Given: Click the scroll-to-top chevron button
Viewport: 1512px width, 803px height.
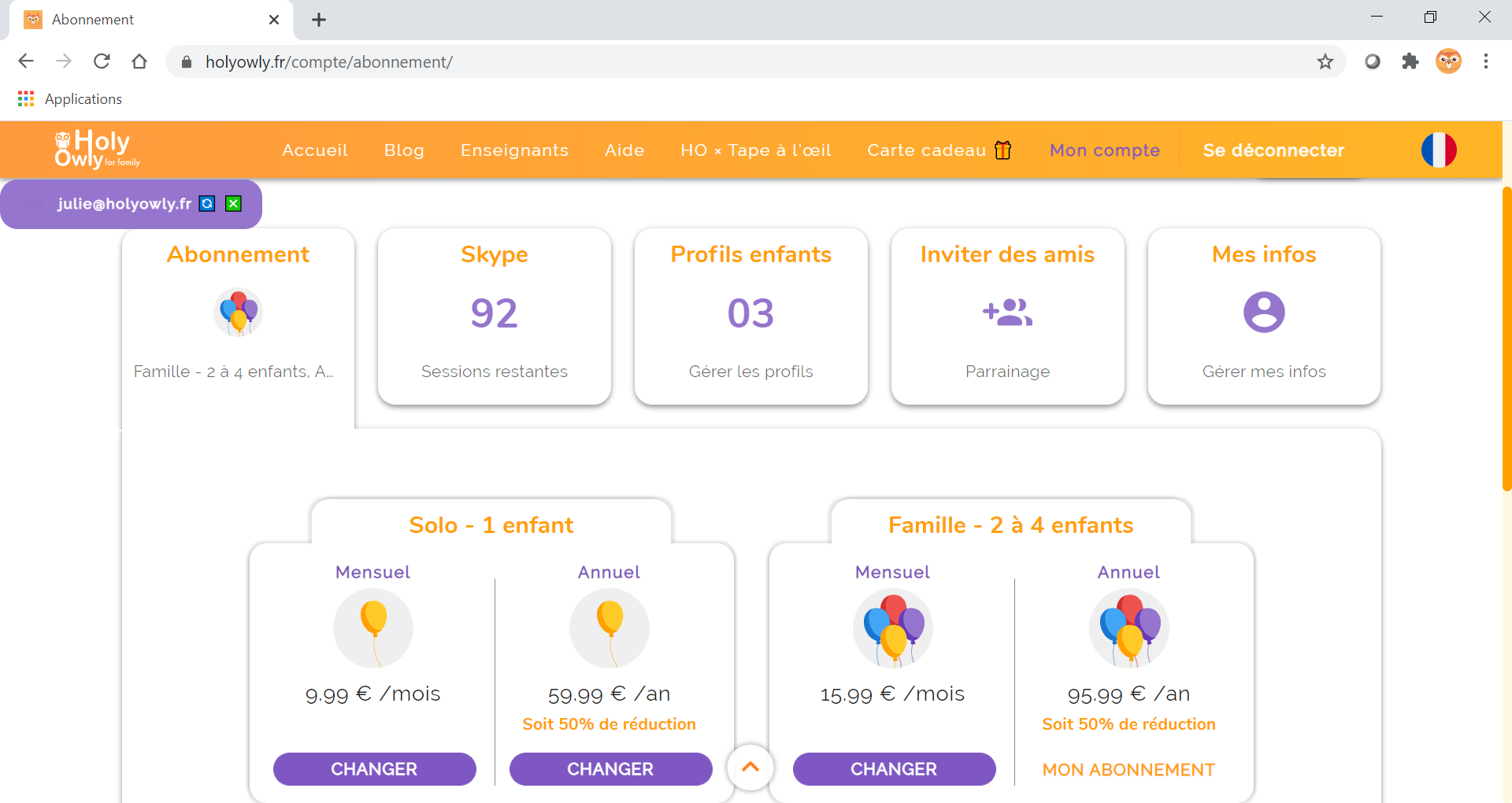Looking at the screenshot, I should (750, 767).
